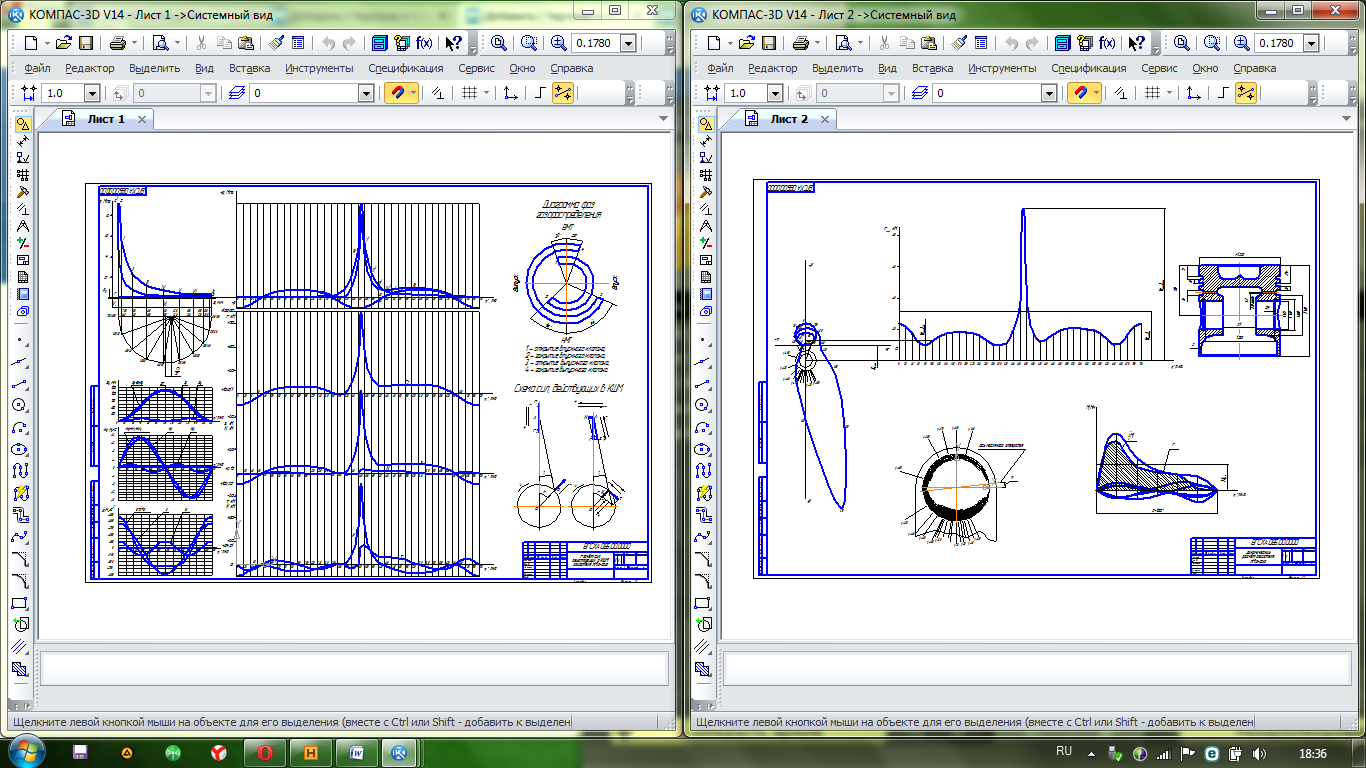Toggle orthogonal drawing mode in Лист 2 window
The height and width of the screenshot is (768, 1366).
pyautogui.click(x=1224, y=92)
